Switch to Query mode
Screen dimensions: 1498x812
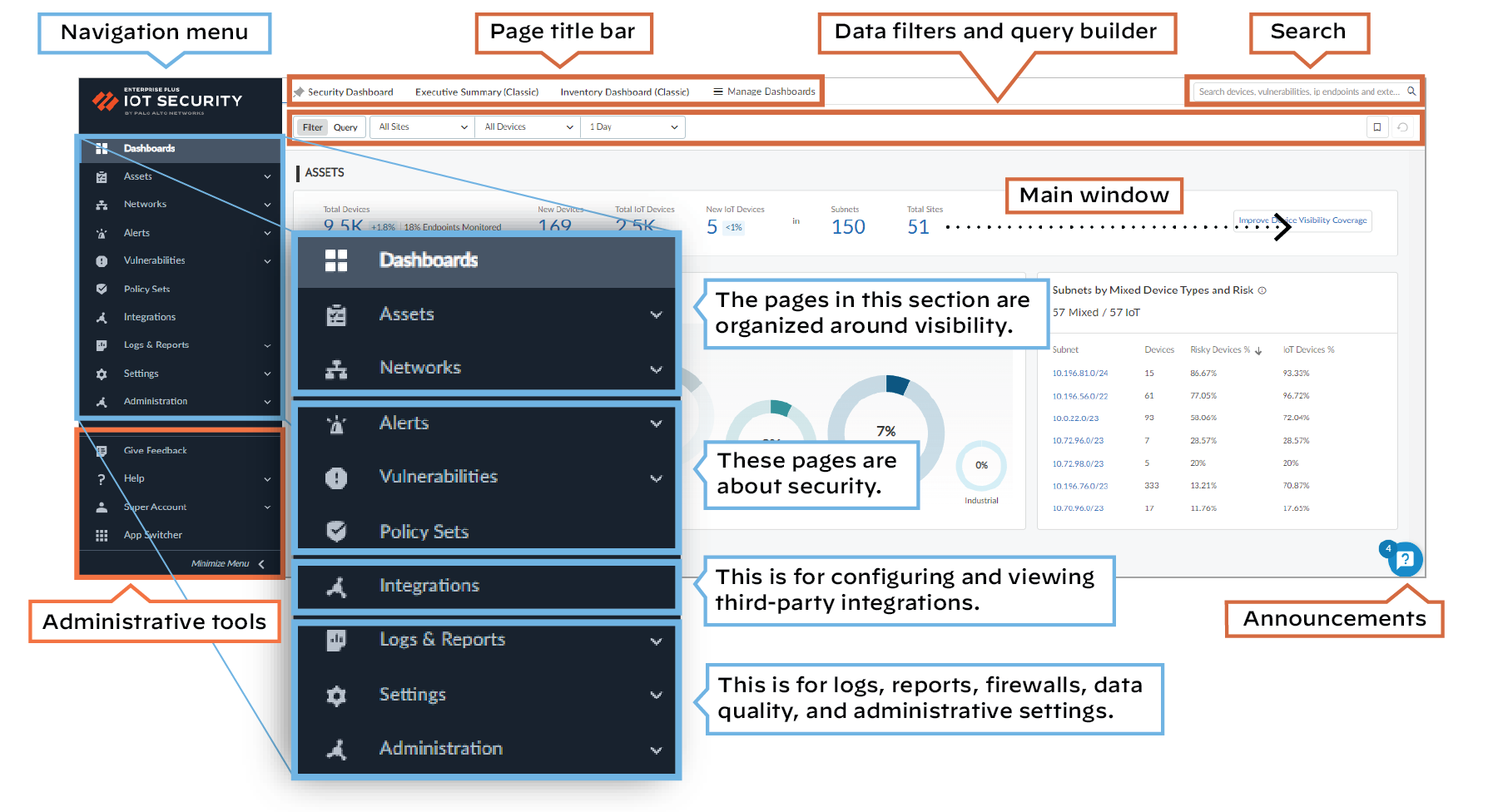[x=345, y=127]
